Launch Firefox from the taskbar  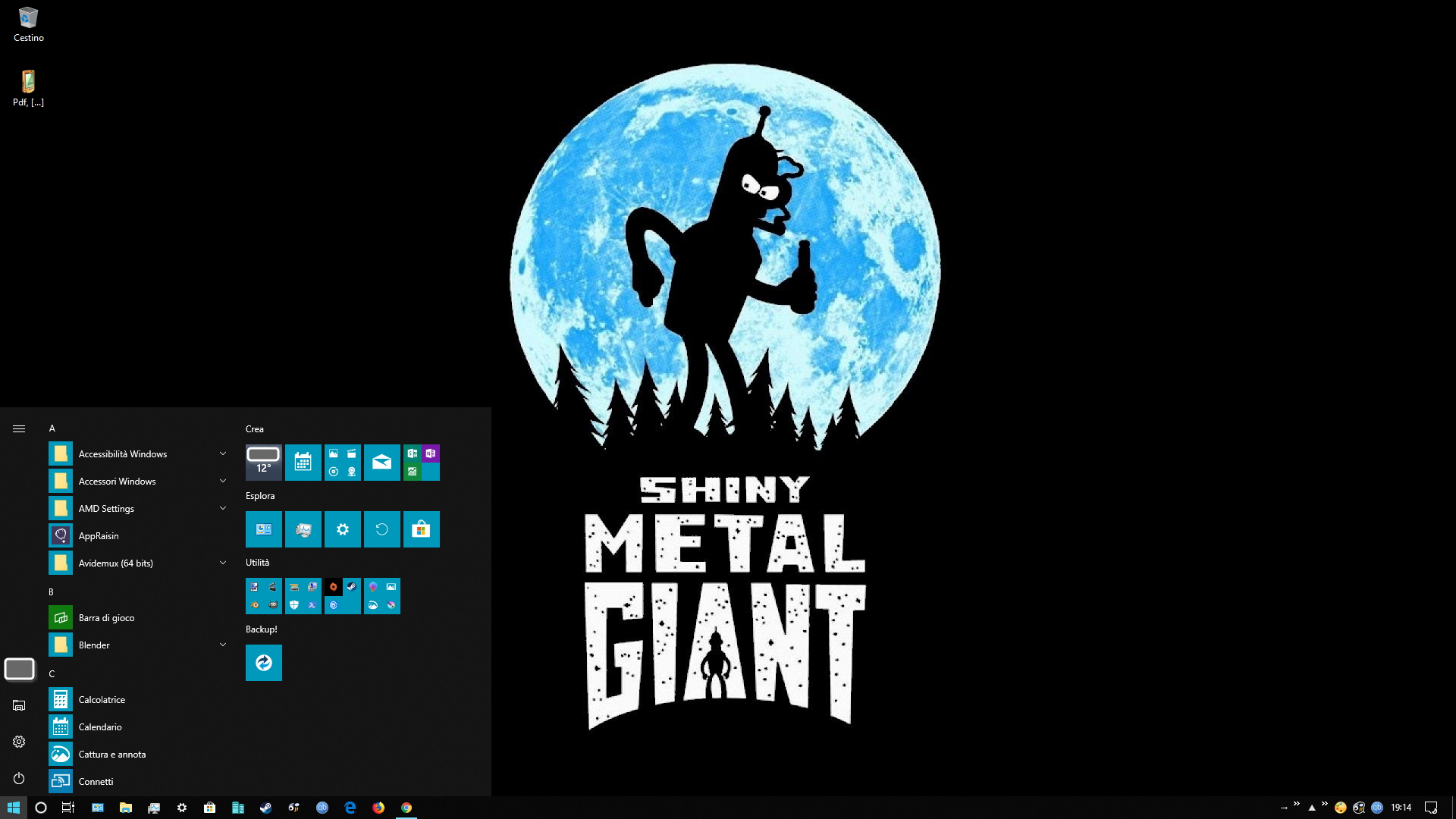click(x=378, y=808)
